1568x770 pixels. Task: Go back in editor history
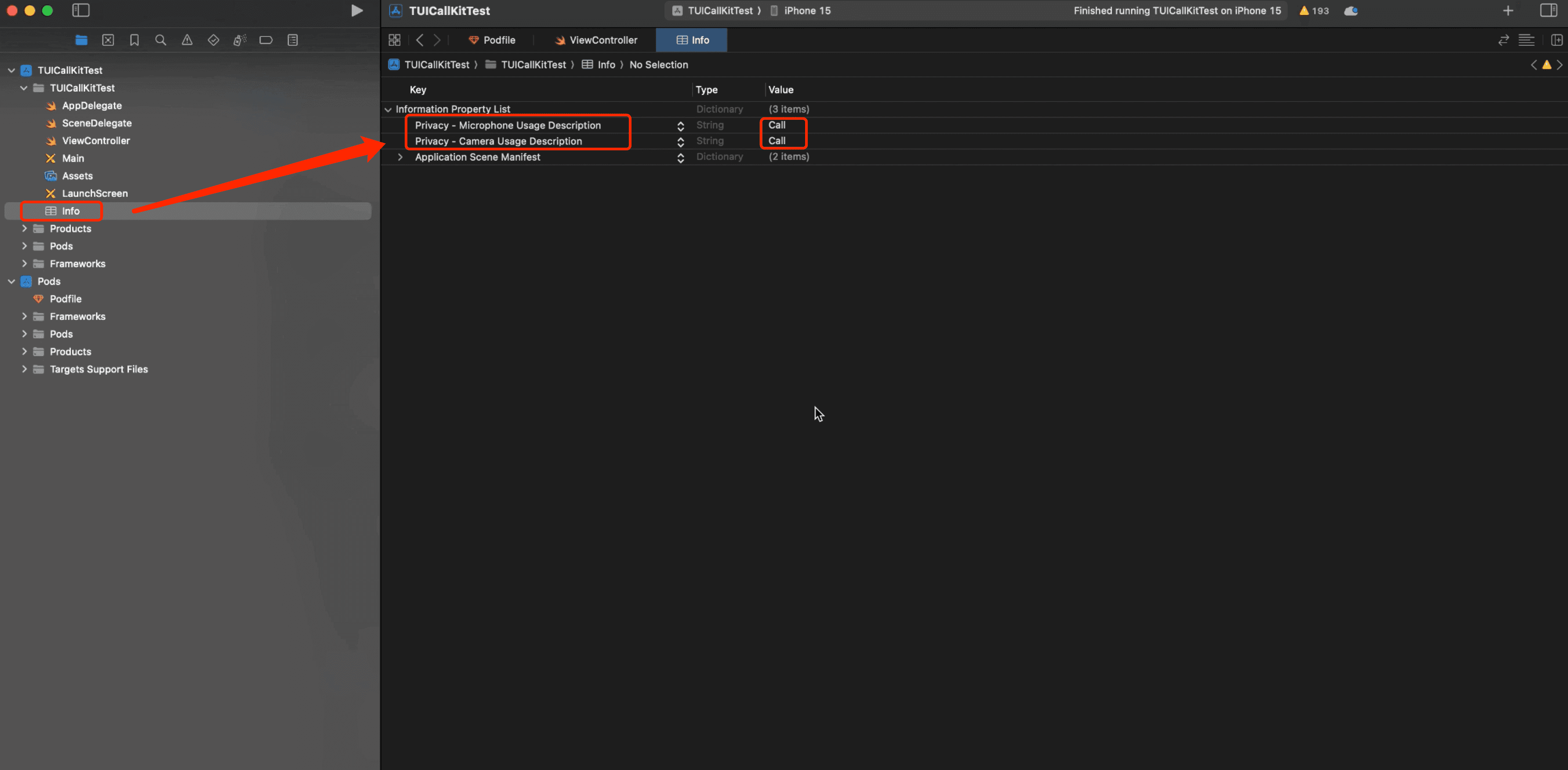coord(419,40)
